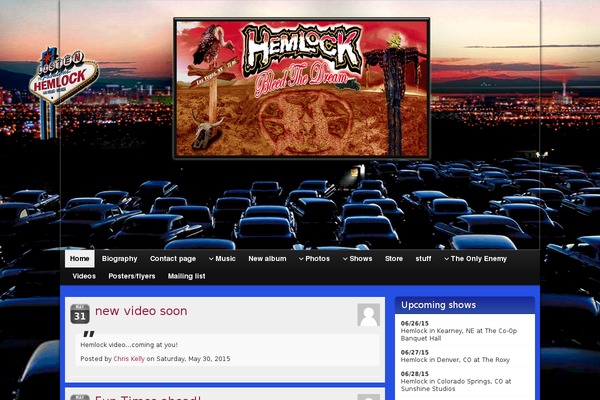
Task: Go to the Biography page
Action: pos(119,259)
